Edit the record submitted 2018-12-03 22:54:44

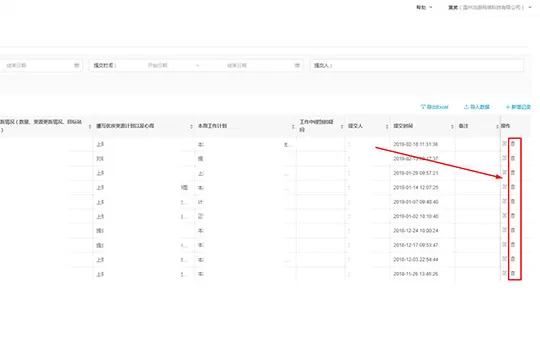[505, 259]
